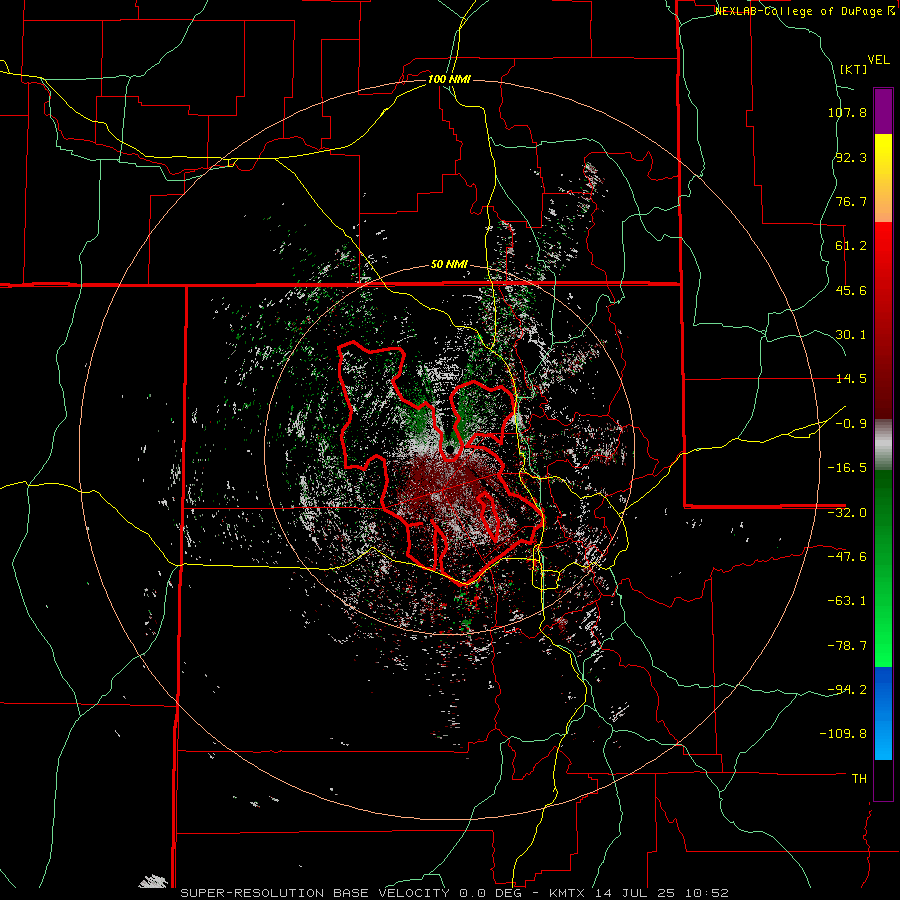The height and width of the screenshot is (900, 900).
Task: Pick the purple segment of the velocity color bar
Action: (x=883, y=111)
